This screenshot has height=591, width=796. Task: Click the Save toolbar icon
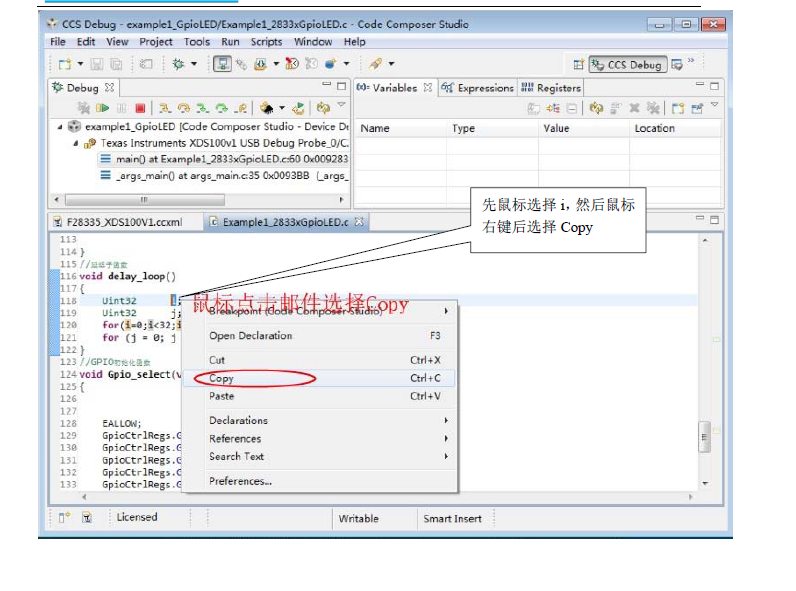click(x=96, y=64)
